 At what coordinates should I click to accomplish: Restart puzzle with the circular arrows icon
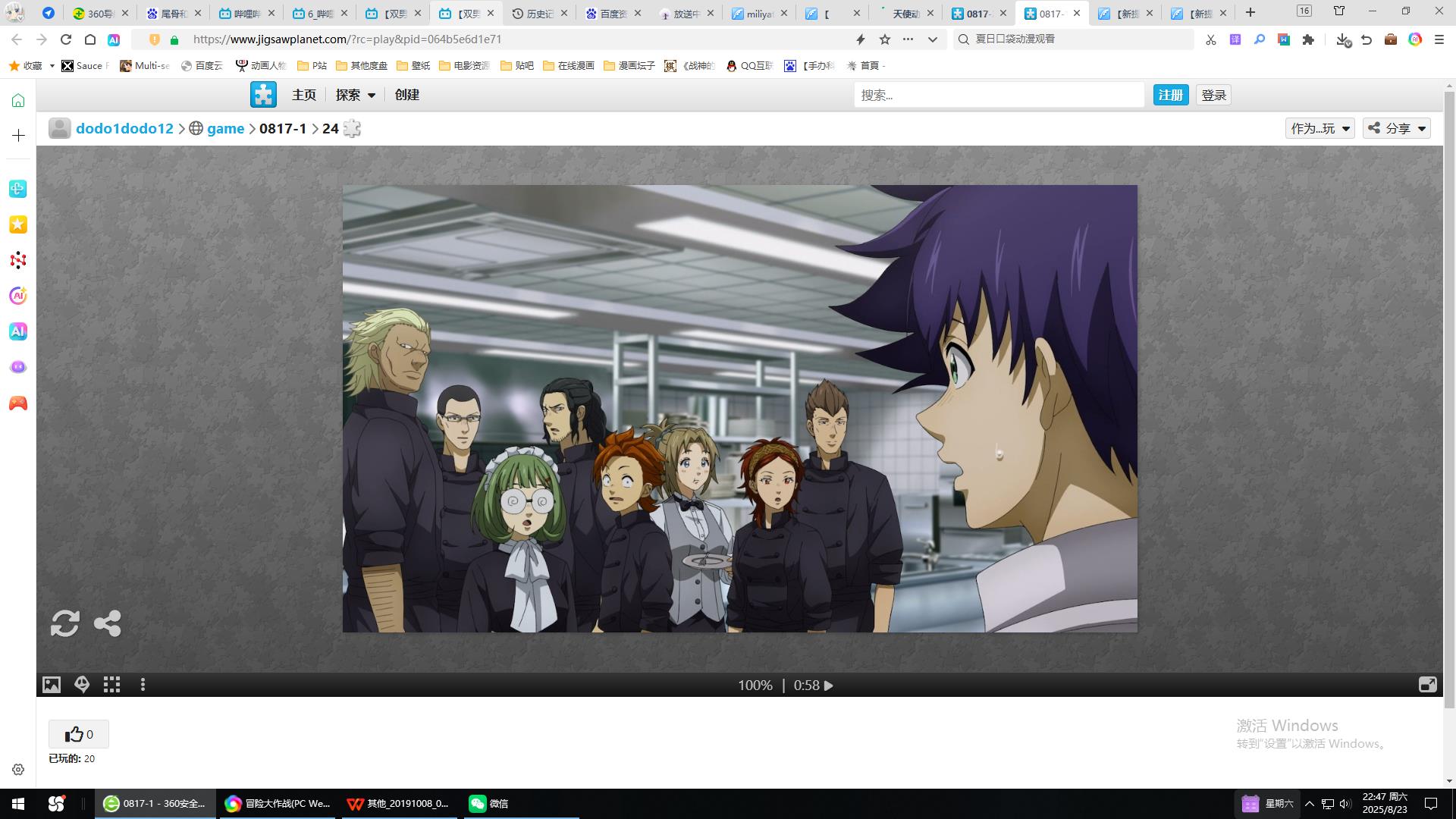(x=65, y=623)
